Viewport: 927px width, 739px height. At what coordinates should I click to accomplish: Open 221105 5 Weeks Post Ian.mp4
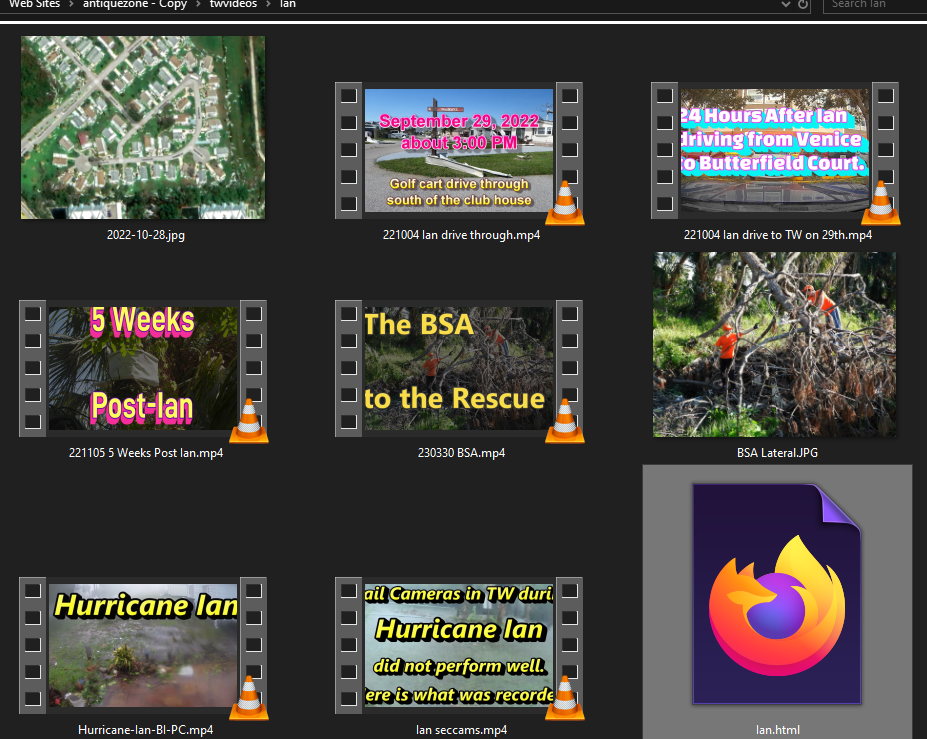point(143,368)
